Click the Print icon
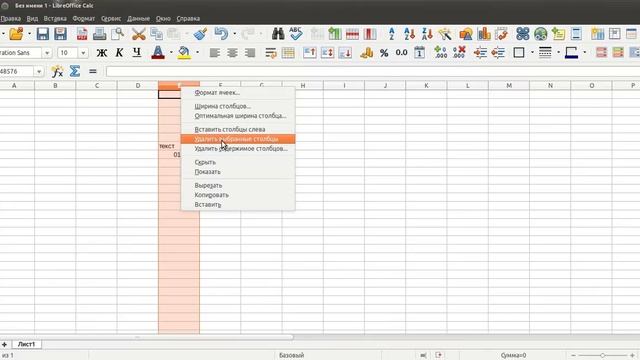The width and height of the screenshot is (640, 360). (99, 34)
